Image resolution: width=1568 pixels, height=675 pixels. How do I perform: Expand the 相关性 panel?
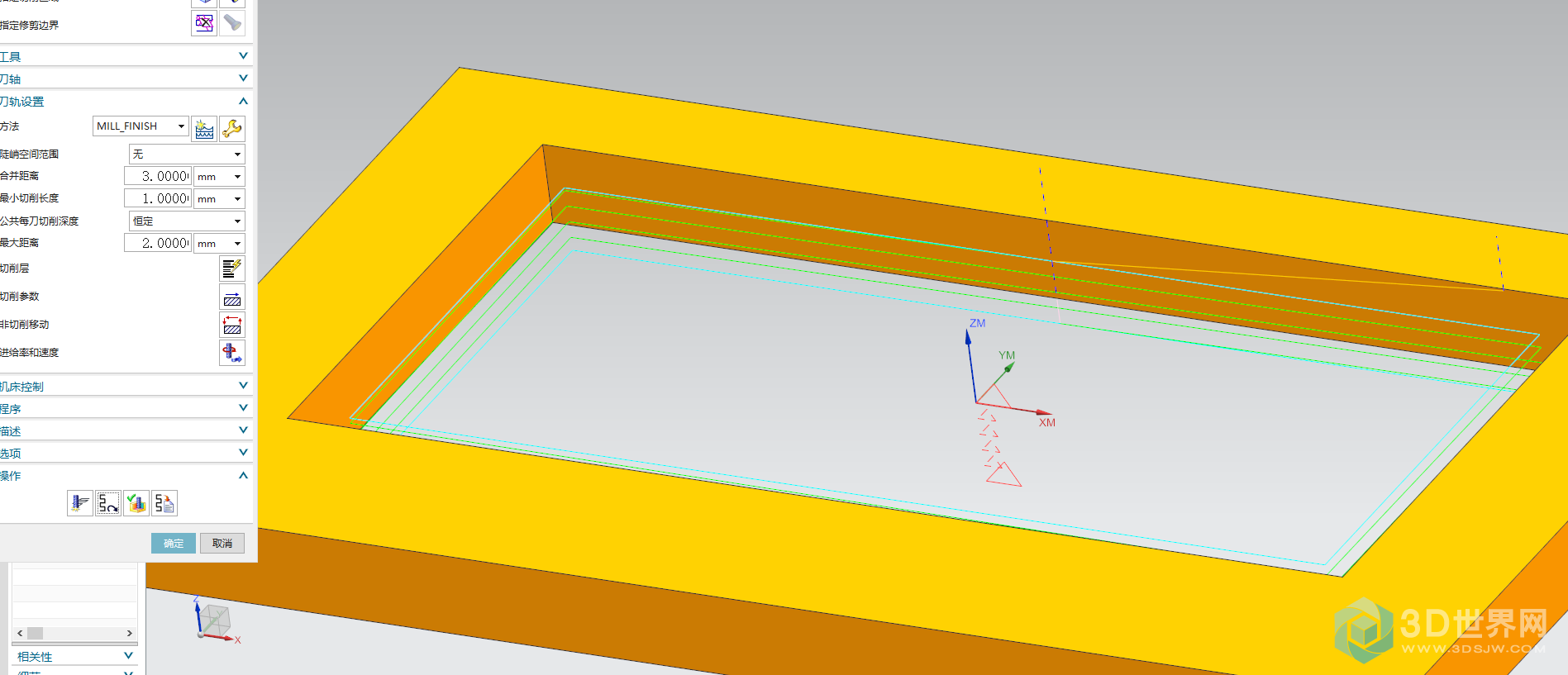point(128,656)
